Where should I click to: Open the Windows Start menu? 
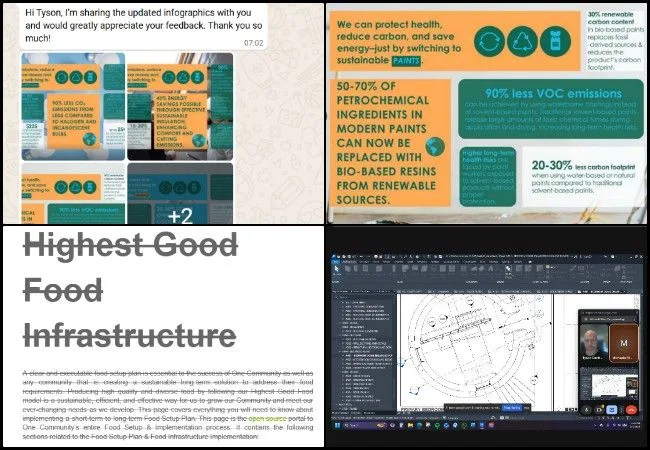pyautogui.click(x=337, y=426)
